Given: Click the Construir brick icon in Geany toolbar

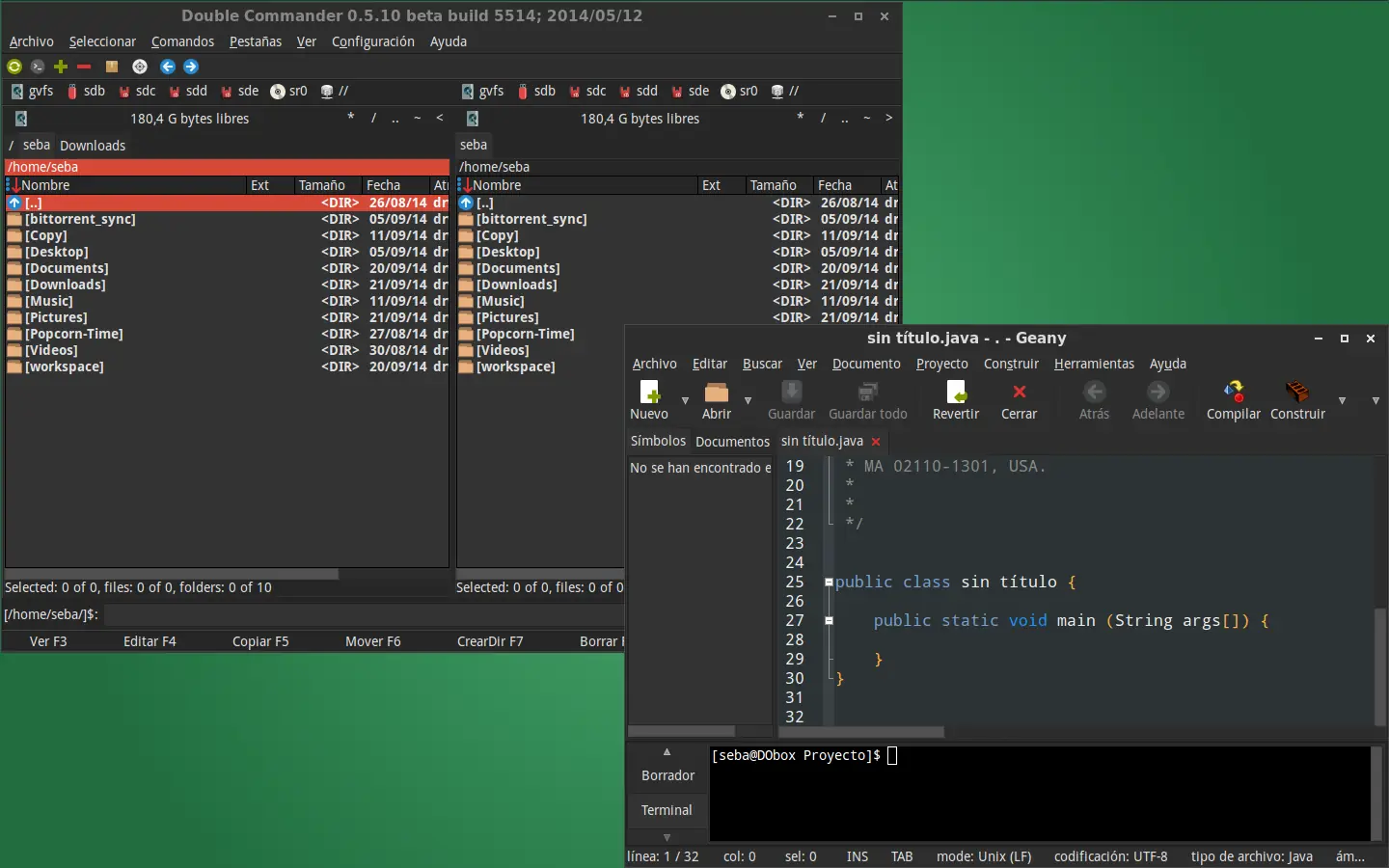Looking at the screenshot, I should pyautogui.click(x=1297, y=392).
